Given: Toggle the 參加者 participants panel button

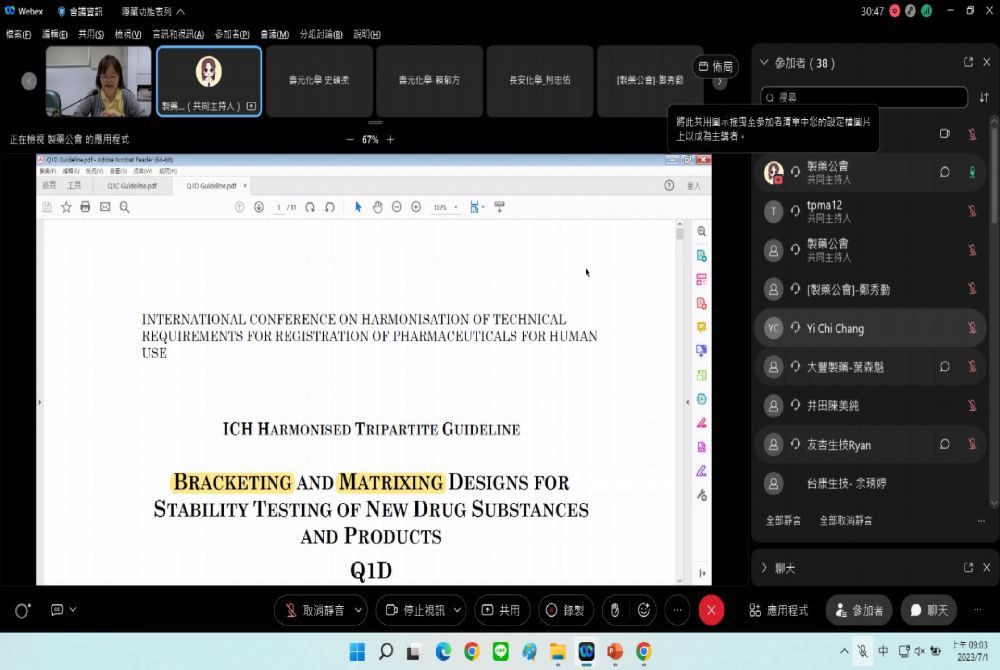Looking at the screenshot, I should click(858, 610).
